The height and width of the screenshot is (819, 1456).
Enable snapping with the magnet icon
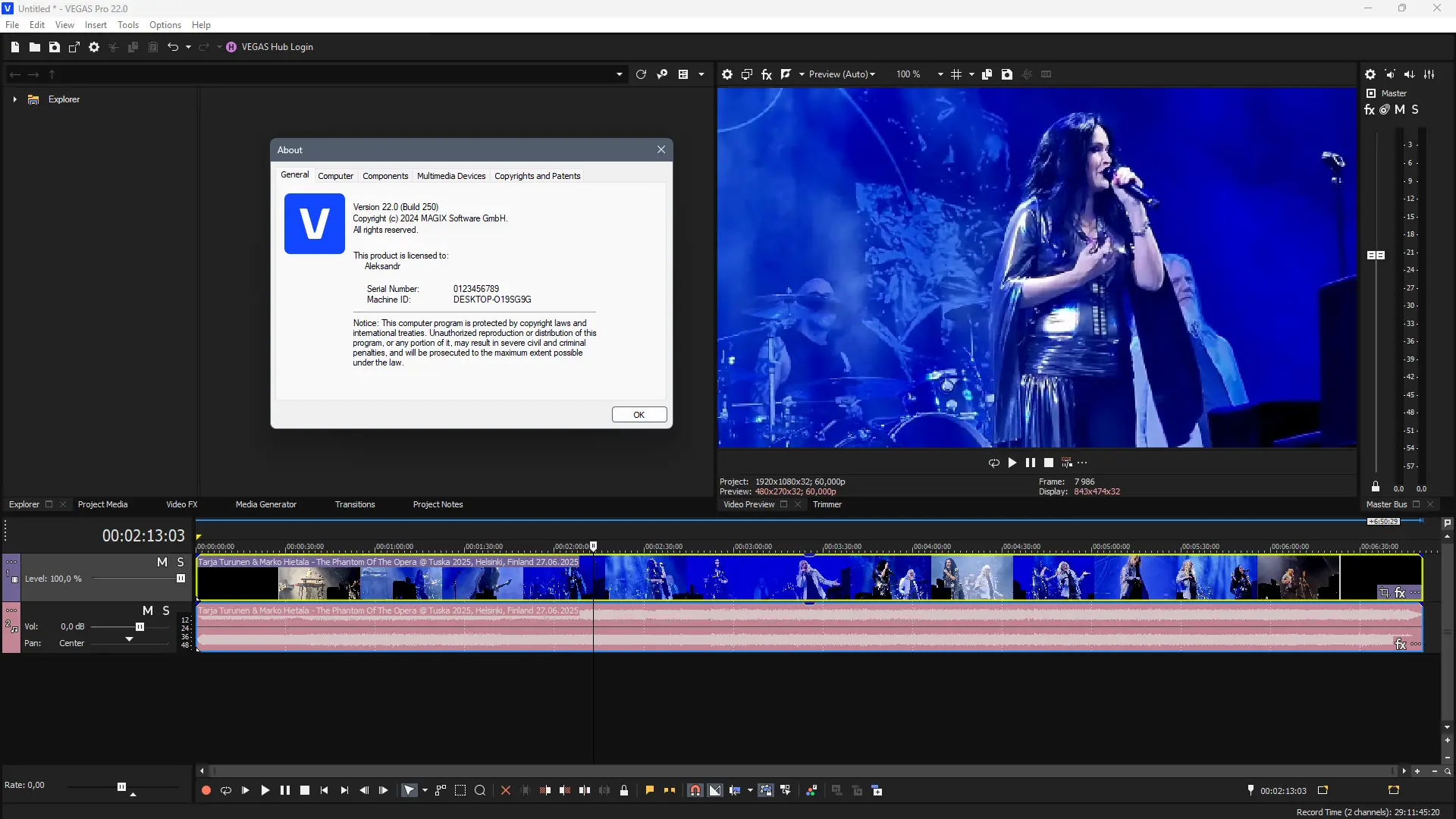click(695, 790)
